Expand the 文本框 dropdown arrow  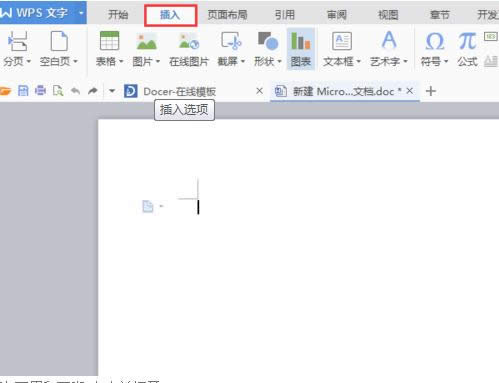pos(359,61)
